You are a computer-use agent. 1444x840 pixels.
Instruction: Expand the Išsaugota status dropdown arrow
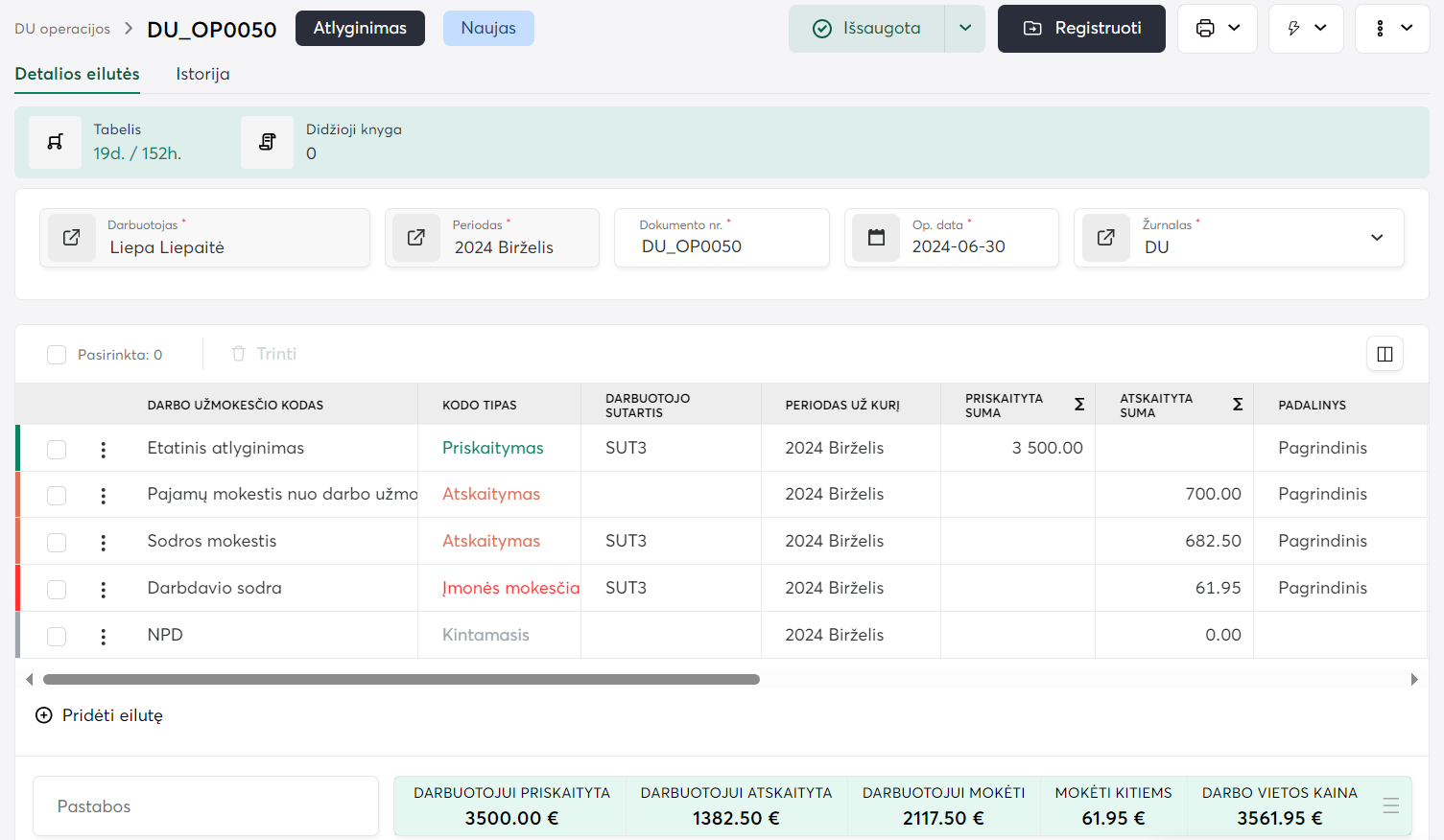pyautogui.click(x=965, y=29)
